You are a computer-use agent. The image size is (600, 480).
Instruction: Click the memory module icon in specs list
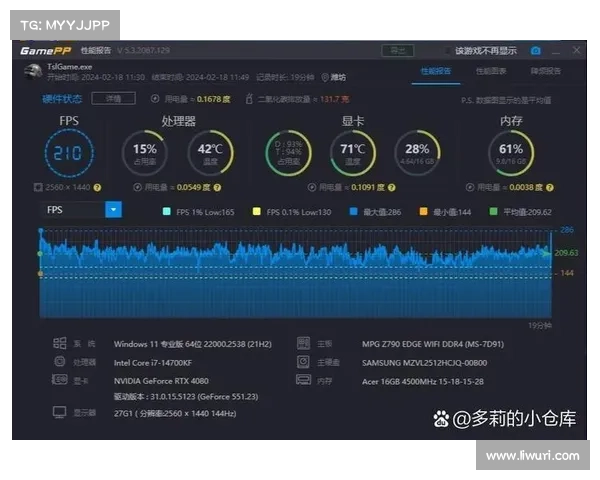pos(303,380)
